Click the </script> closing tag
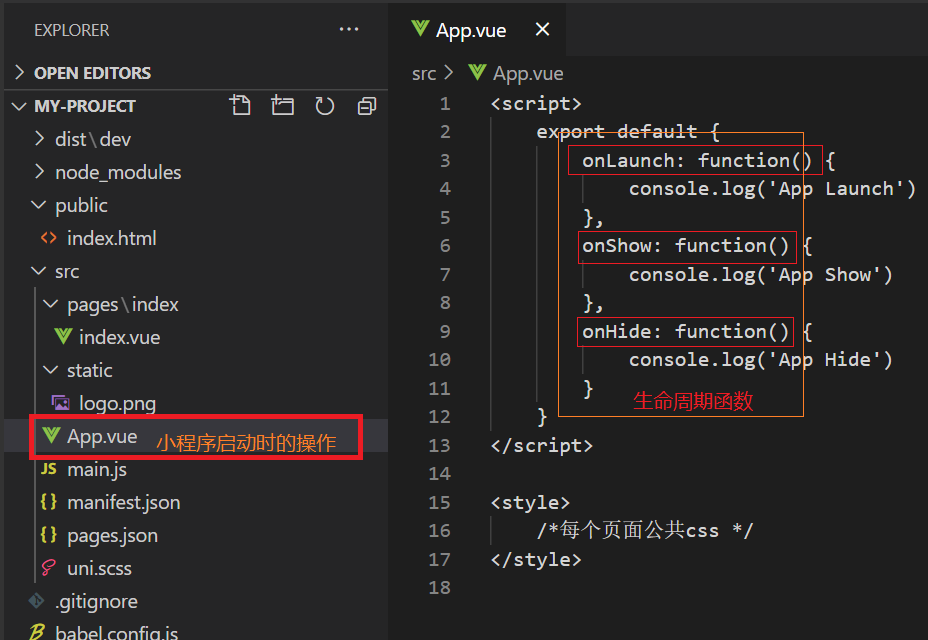 (x=542, y=445)
